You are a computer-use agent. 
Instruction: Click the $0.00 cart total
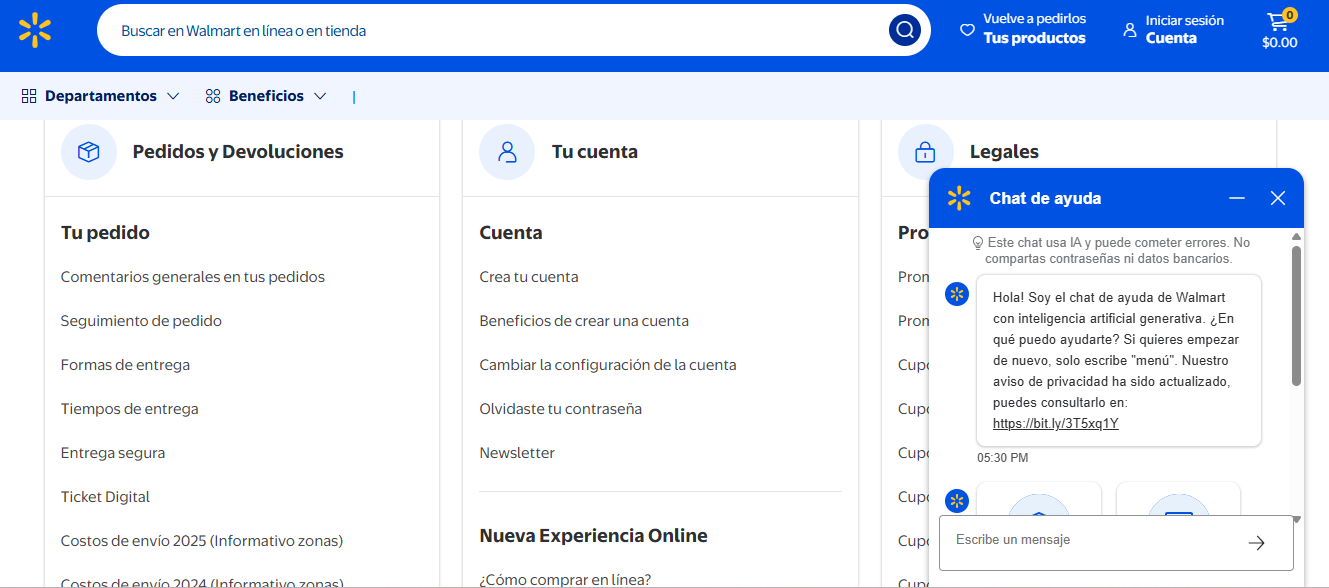click(1280, 43)
